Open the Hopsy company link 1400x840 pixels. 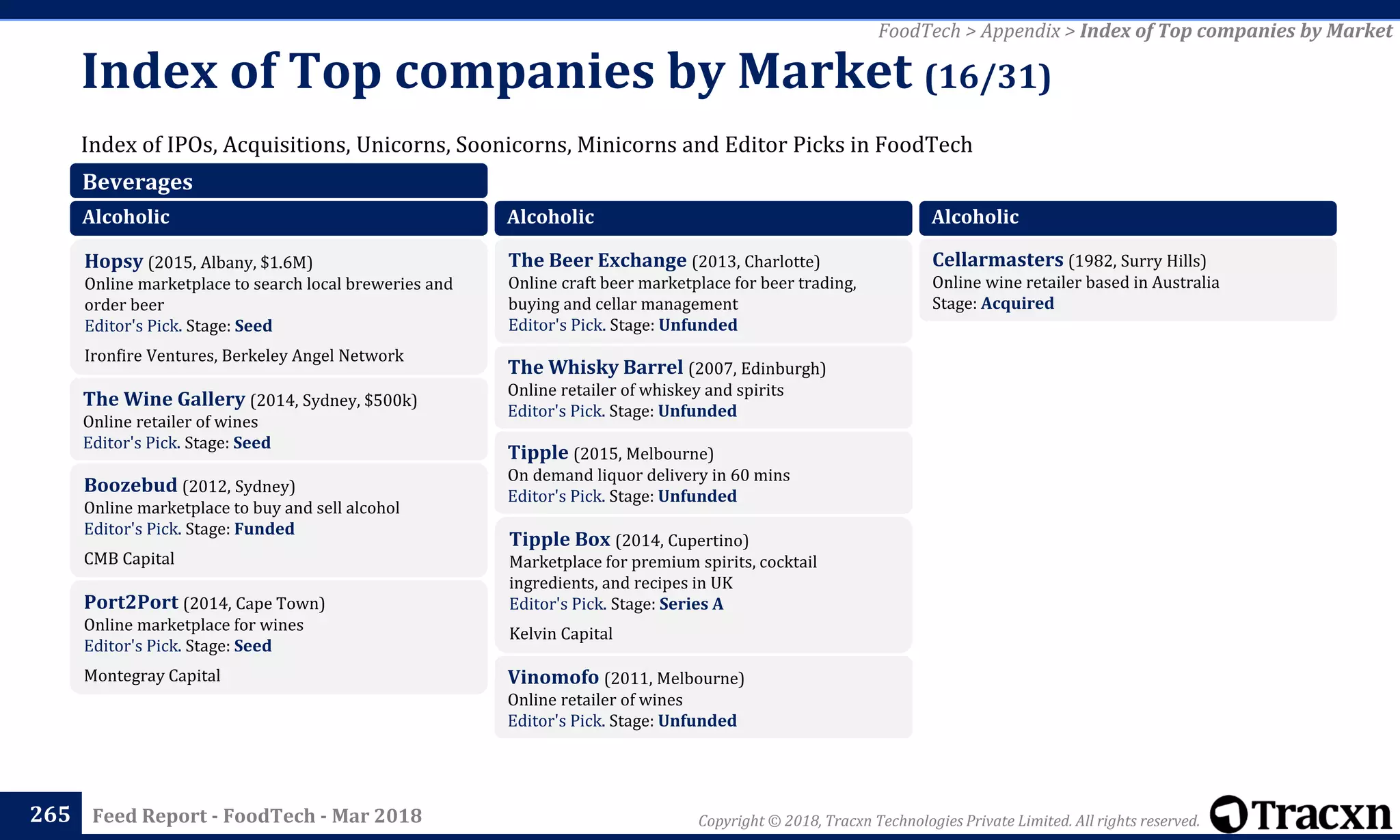tap(113, 262)
